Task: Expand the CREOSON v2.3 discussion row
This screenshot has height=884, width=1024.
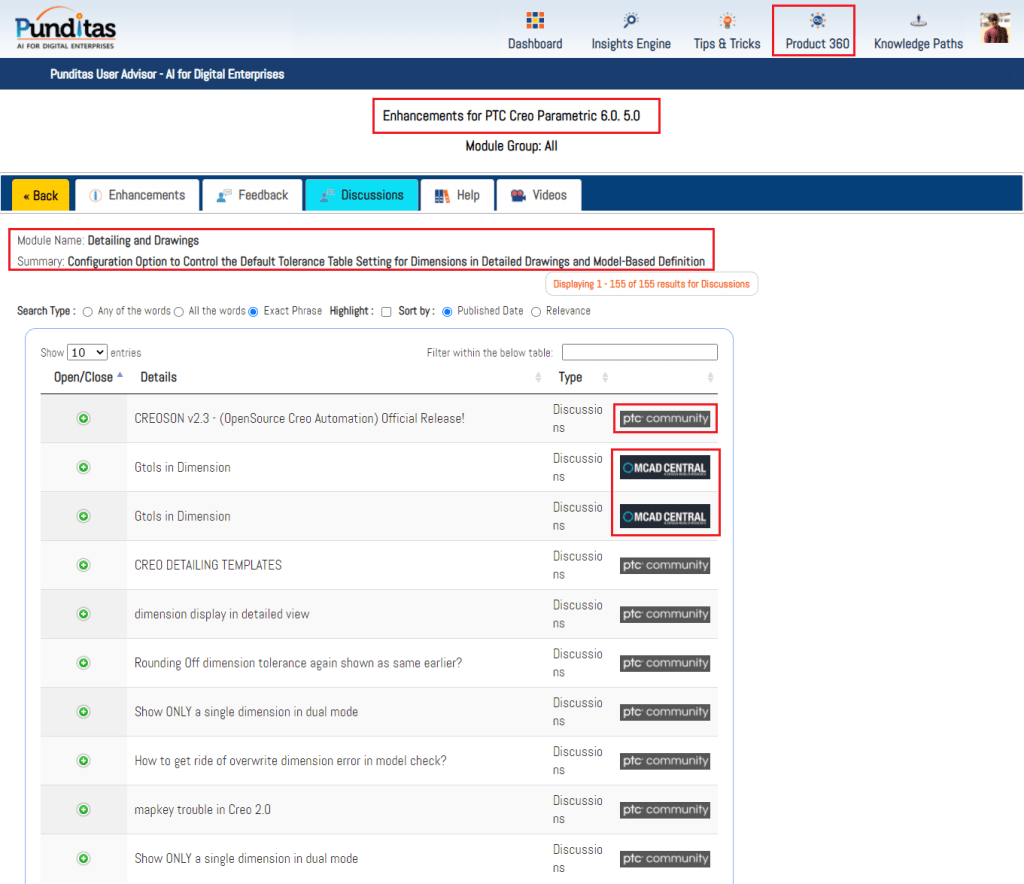Action: 84,419
